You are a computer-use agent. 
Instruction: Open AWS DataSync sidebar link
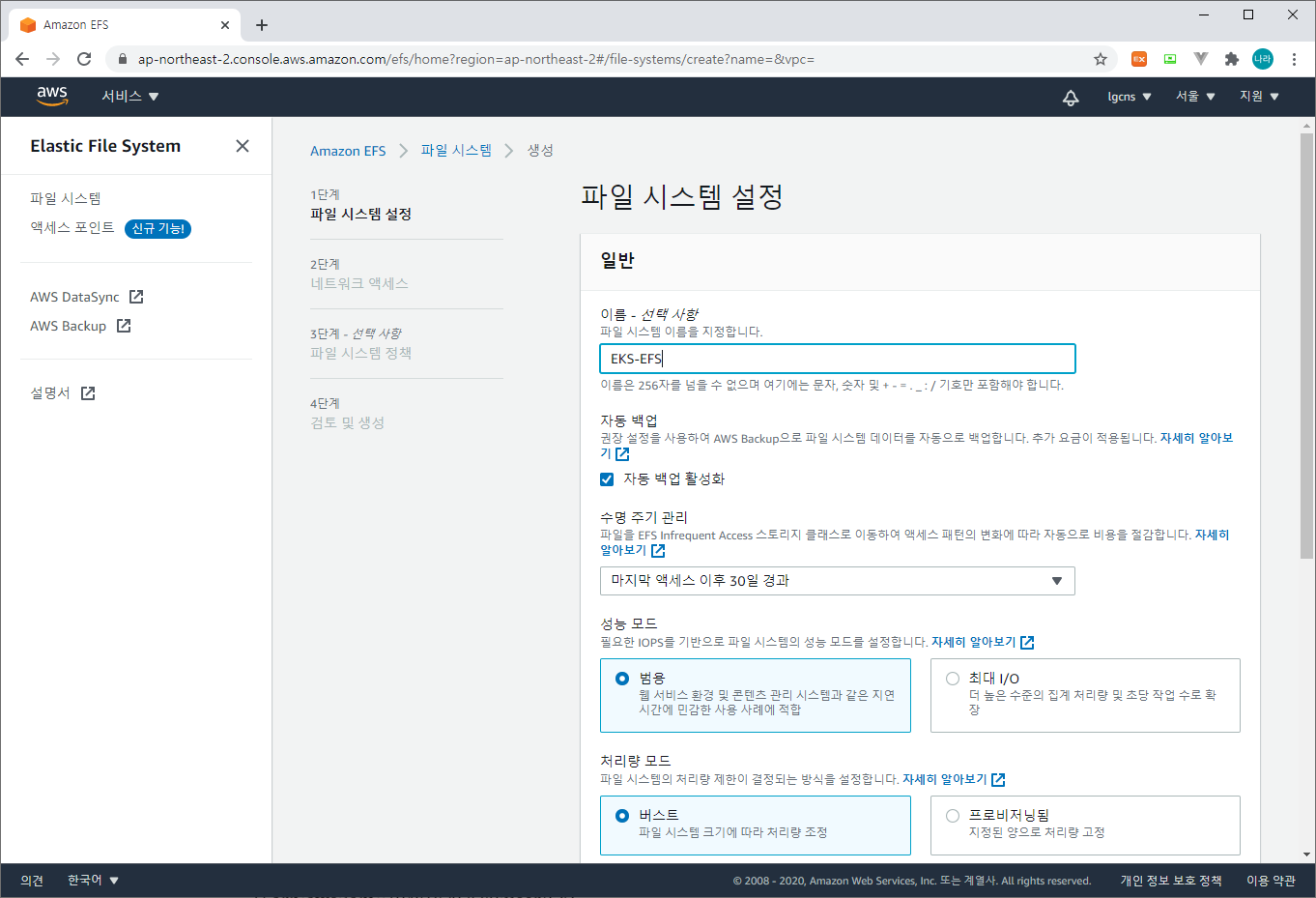pyautogui.click(x=74, y=297)
